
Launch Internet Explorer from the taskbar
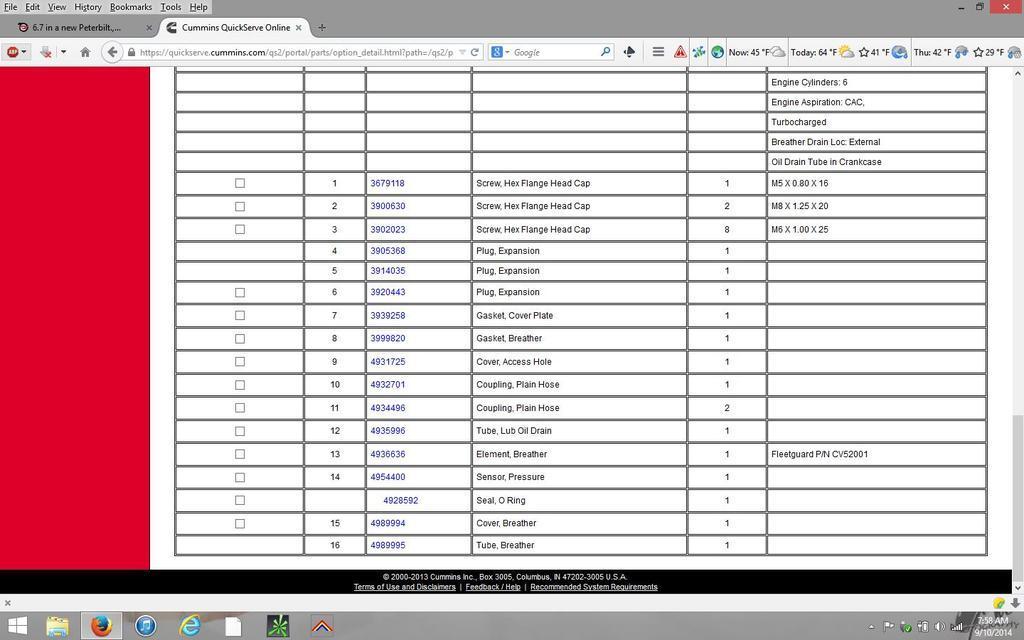tap(189, 626)
